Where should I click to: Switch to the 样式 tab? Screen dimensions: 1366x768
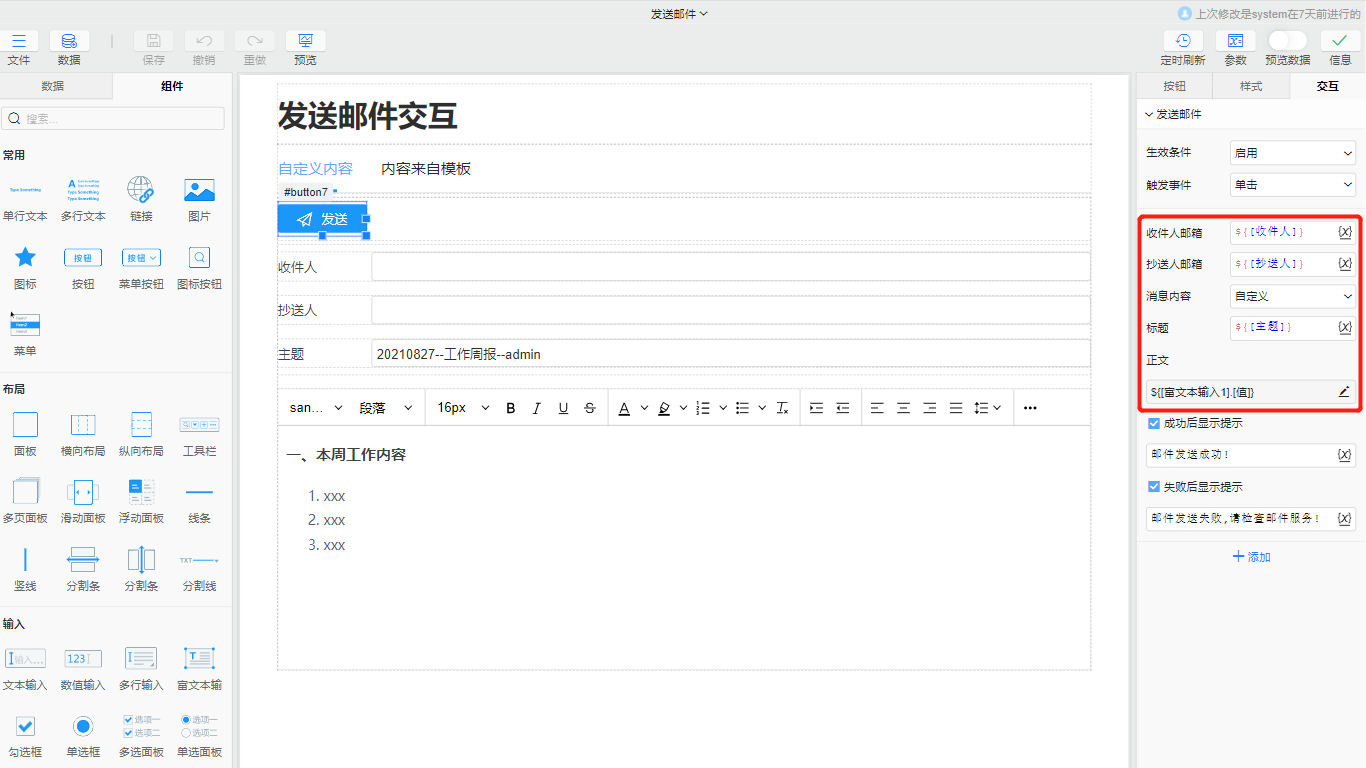1251,86
